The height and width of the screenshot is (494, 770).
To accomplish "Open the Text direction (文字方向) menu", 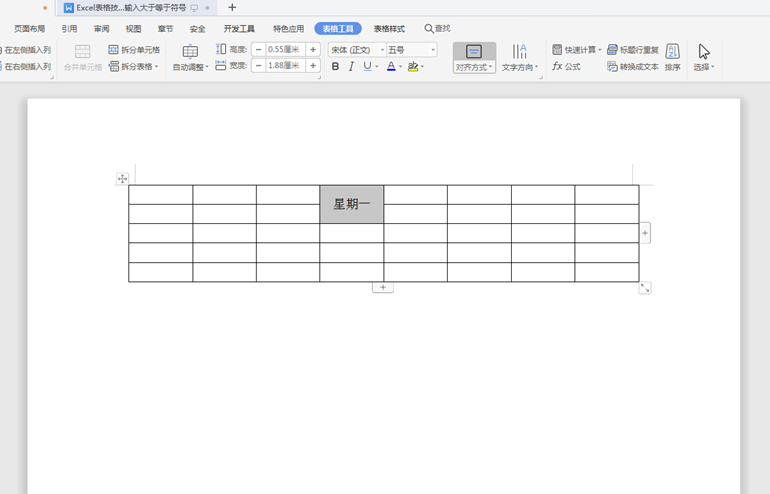I will click(x=520, y=58).
